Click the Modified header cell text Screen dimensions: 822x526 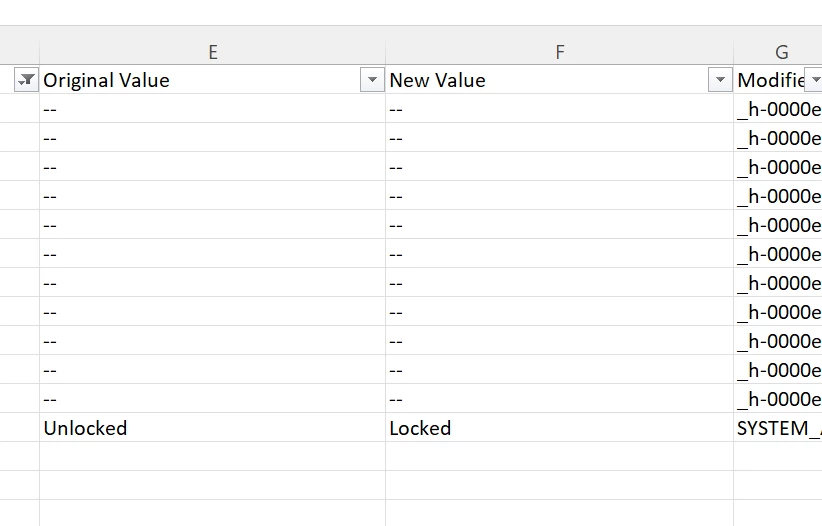point(770,80)
